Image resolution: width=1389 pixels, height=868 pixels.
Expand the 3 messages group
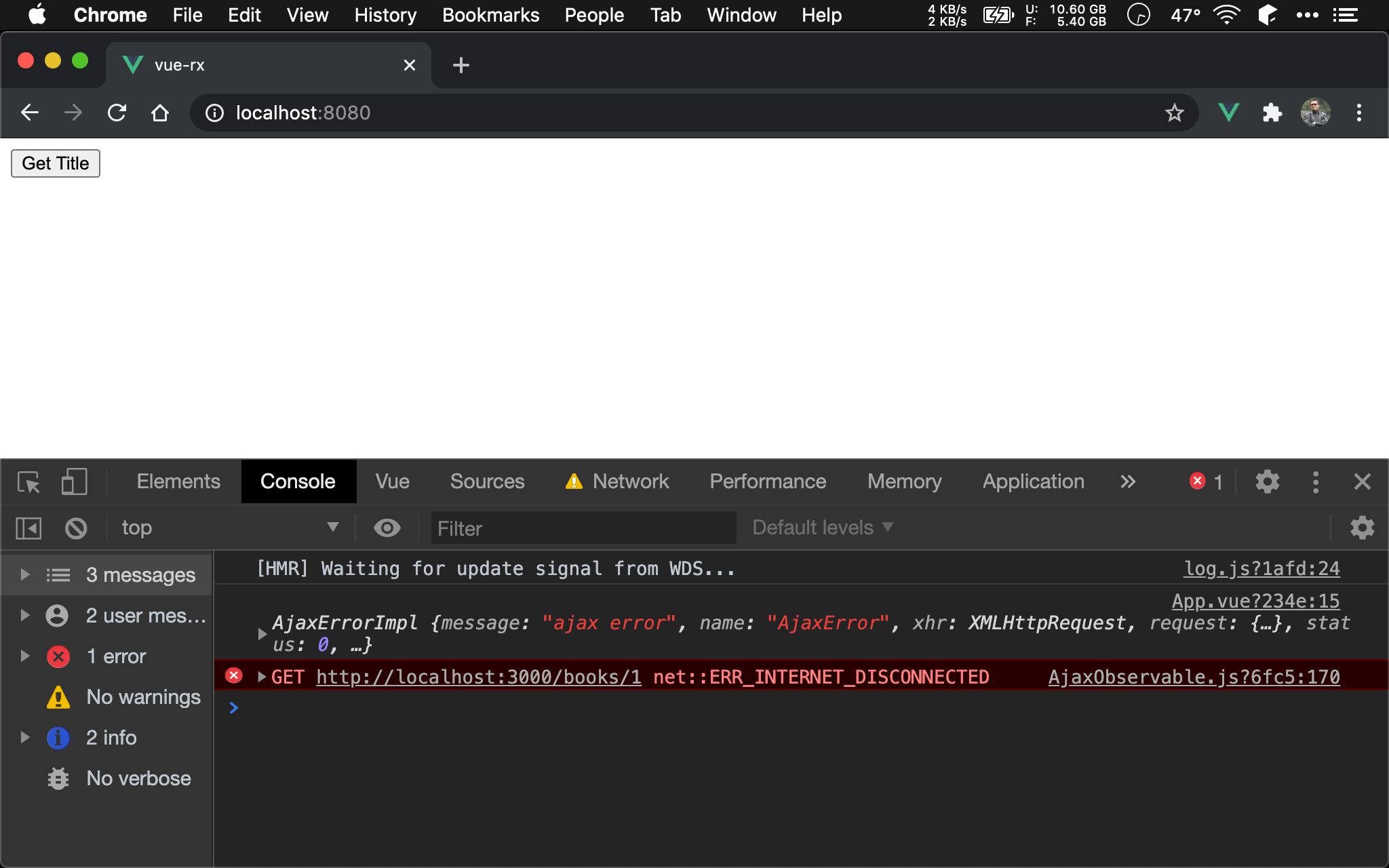(x=24, y=575)
